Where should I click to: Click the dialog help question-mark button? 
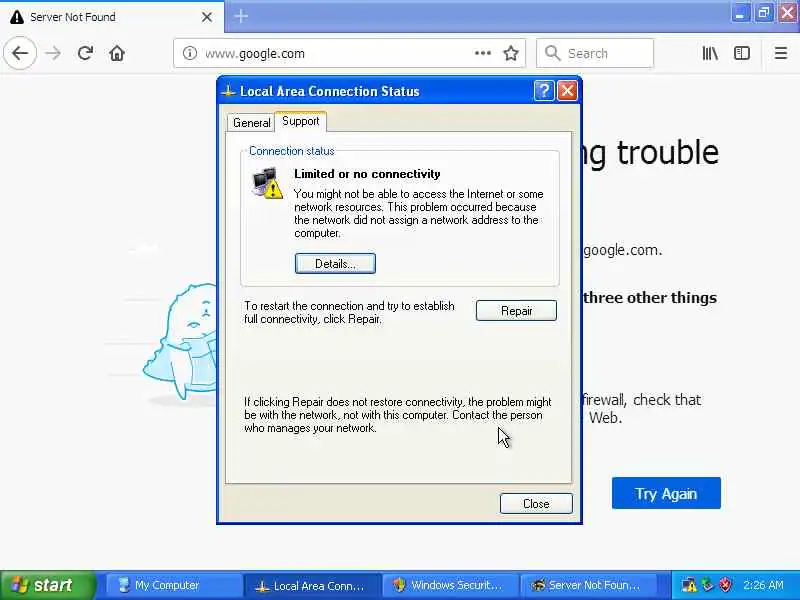click(x=544, y=91)
